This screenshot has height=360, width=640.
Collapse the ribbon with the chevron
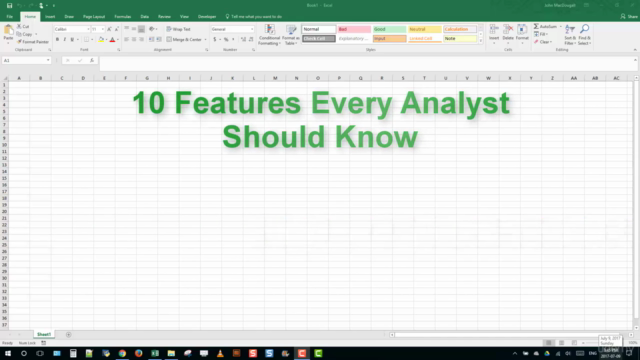pyautogui.click(x=635, y=50)
